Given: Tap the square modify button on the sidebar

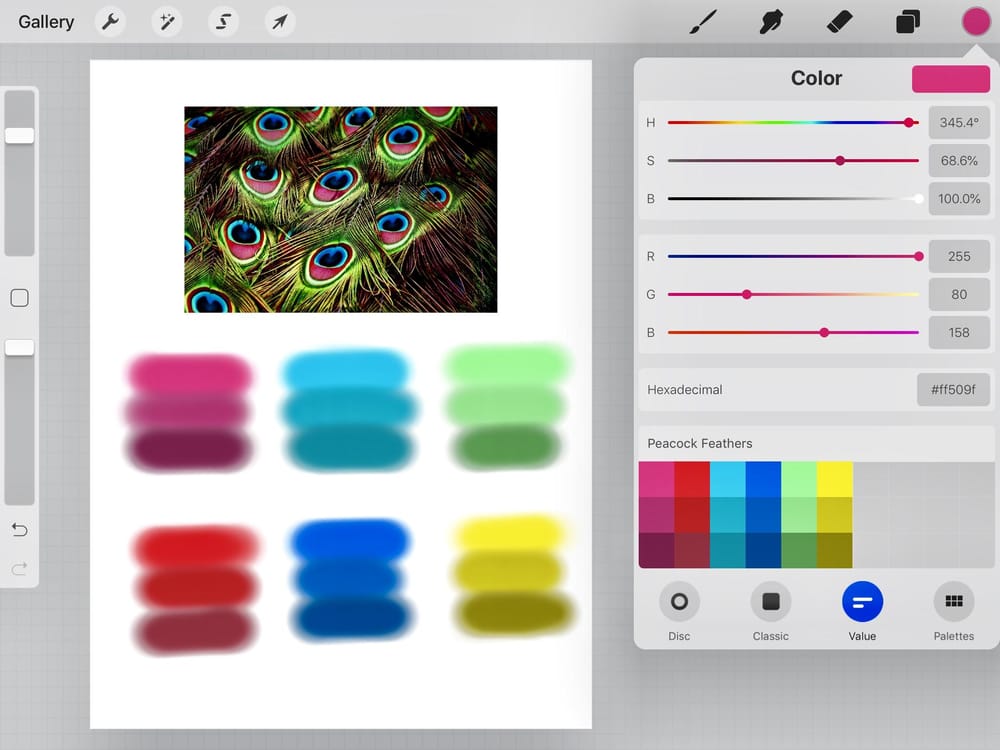Looking at the screenshot, I should 20,297.
